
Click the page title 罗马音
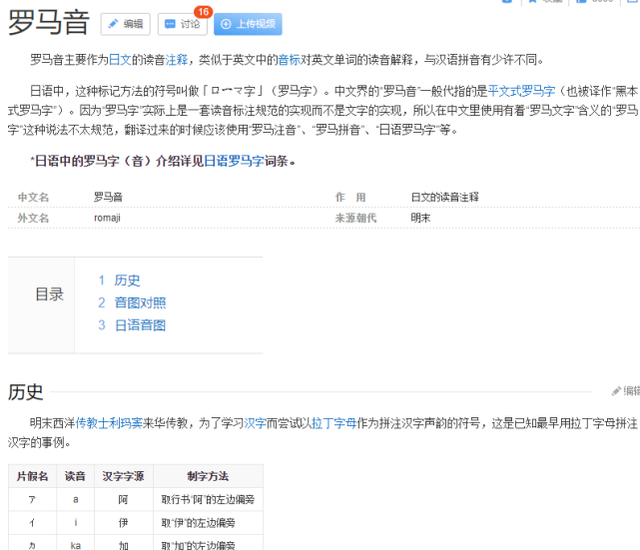point(49,23)
